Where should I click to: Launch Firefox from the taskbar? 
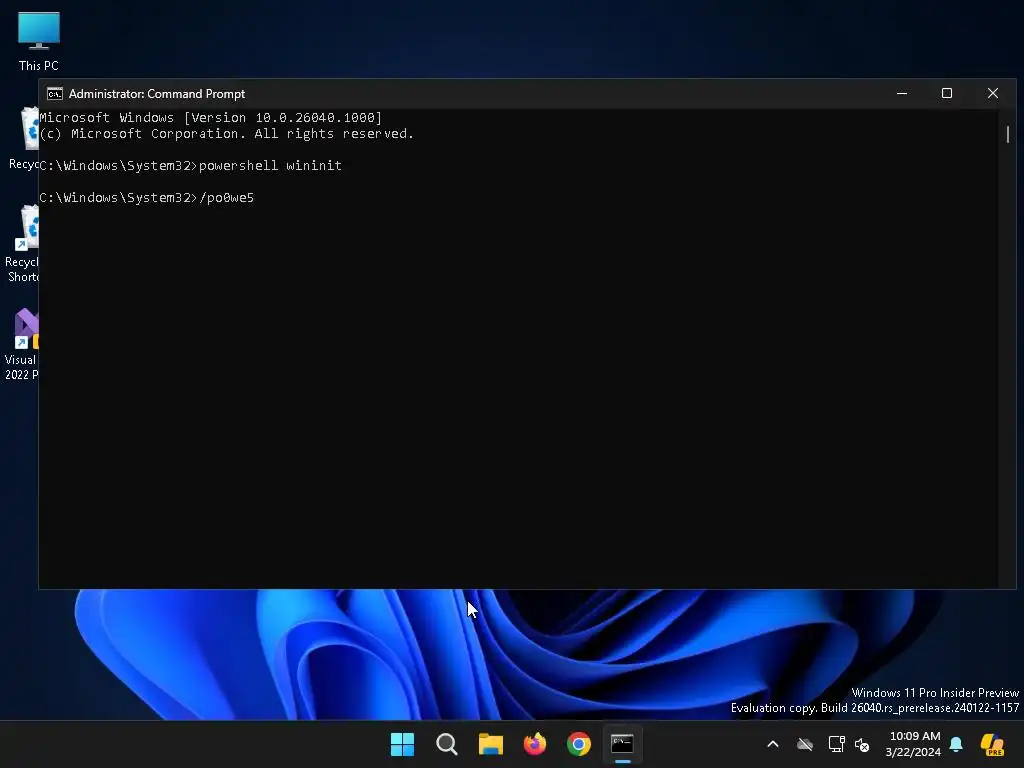coord(535,744)
